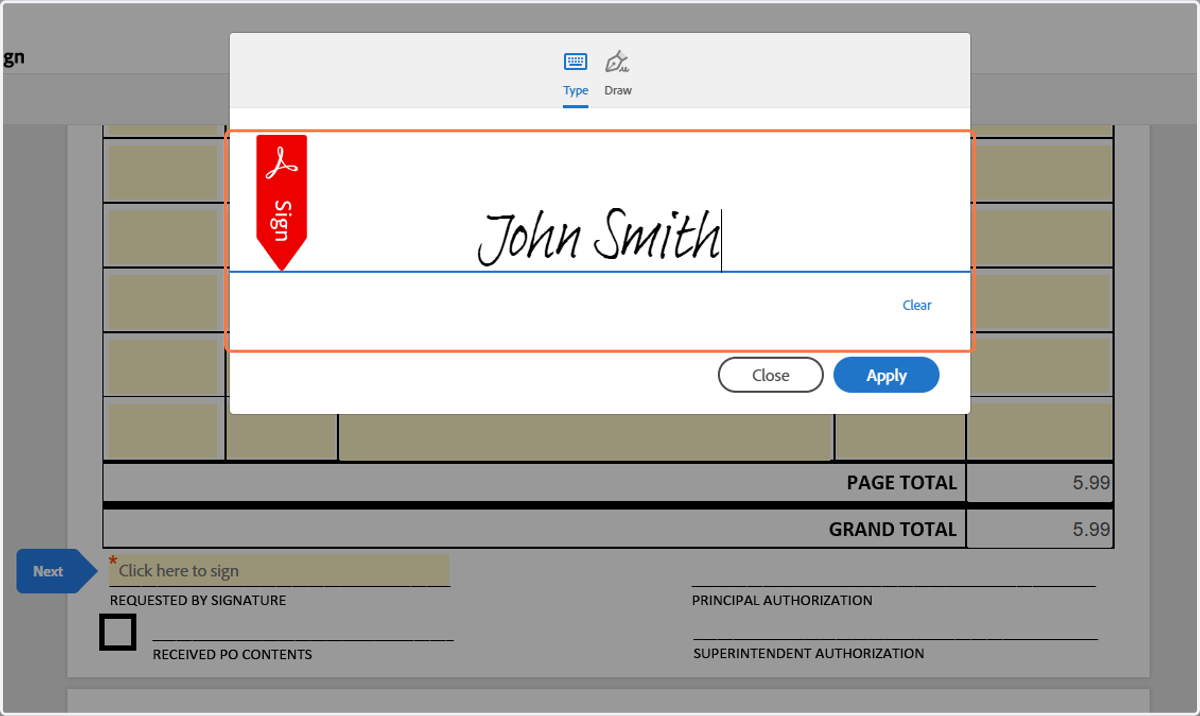This screenshot has width=1200, height=716.
Task: Go to the Next required field
Action: coord(56,571)
